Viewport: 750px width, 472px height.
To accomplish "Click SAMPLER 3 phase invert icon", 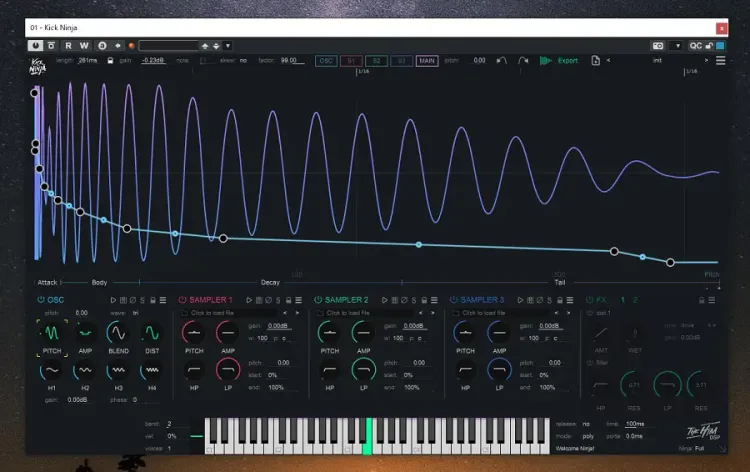I will coord(540,300).
